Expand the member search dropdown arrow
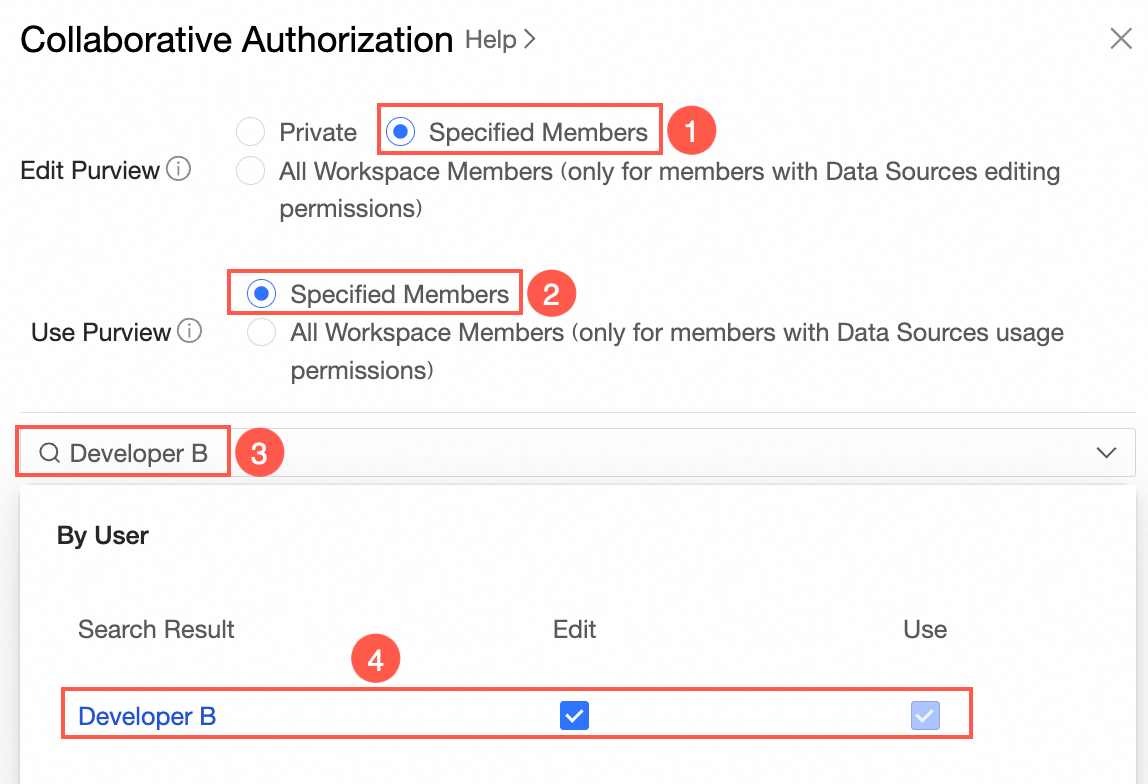The height and width of the screenshot is (784, 1148). 1106,453
